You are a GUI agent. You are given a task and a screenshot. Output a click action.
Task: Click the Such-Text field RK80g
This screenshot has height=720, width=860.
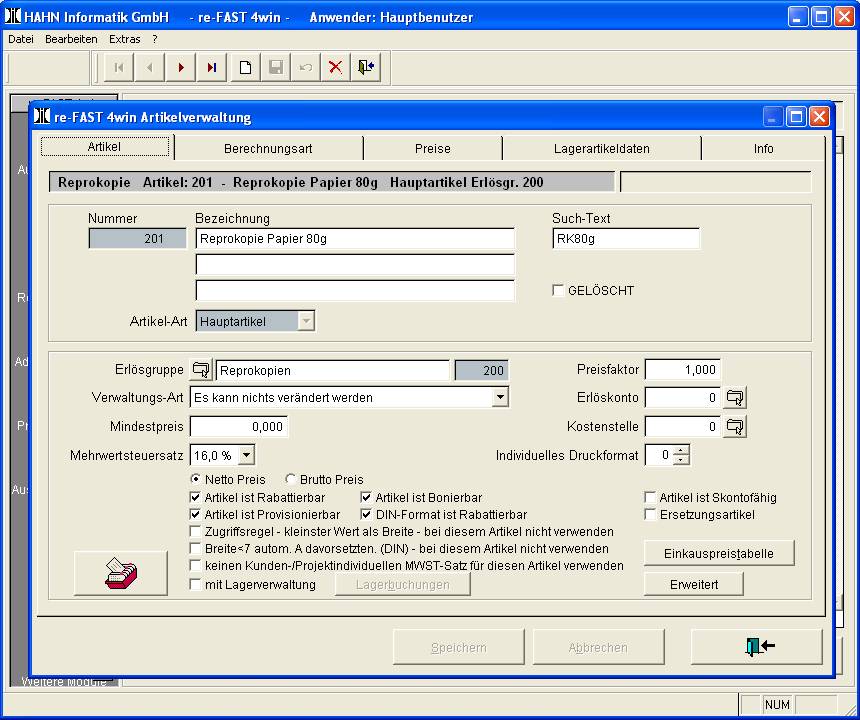tap(626, 239)
